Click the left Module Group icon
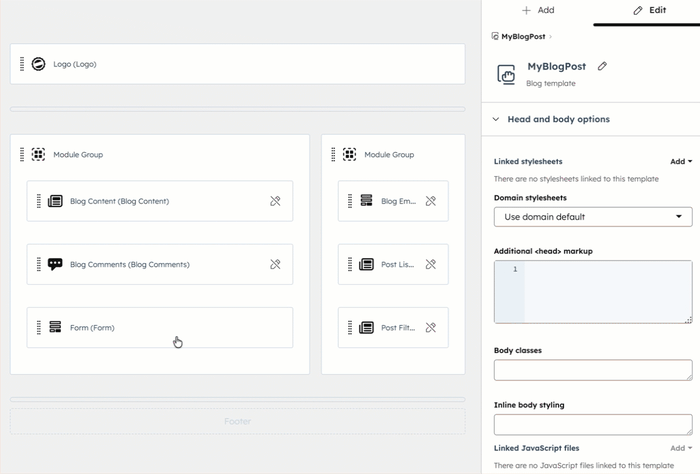 pos(38,155)
